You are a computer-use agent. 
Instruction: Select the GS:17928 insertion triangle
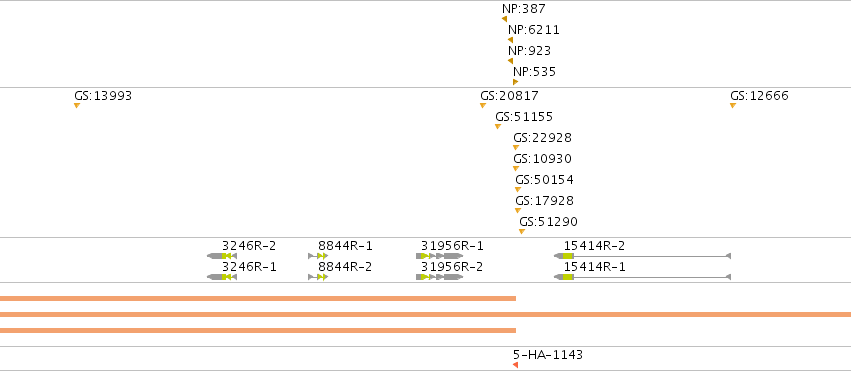(518, 210)
